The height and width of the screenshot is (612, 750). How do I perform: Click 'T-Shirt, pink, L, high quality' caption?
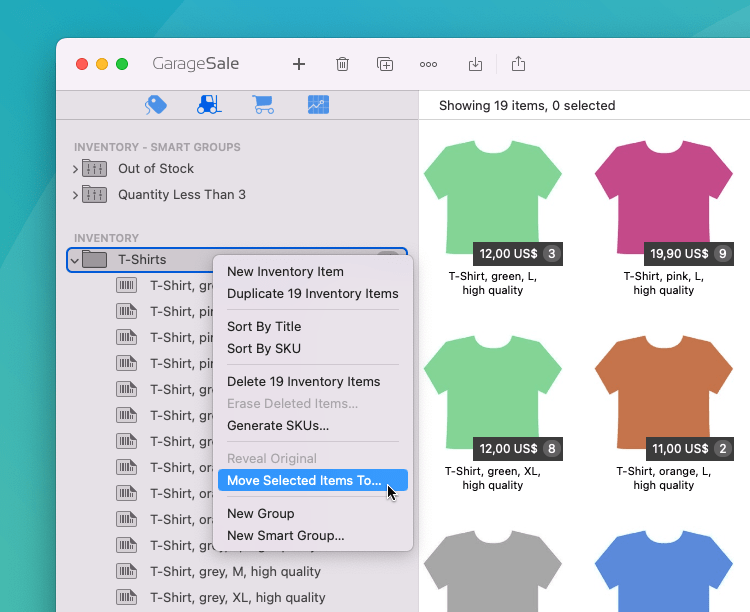click(x=663, y=283)
